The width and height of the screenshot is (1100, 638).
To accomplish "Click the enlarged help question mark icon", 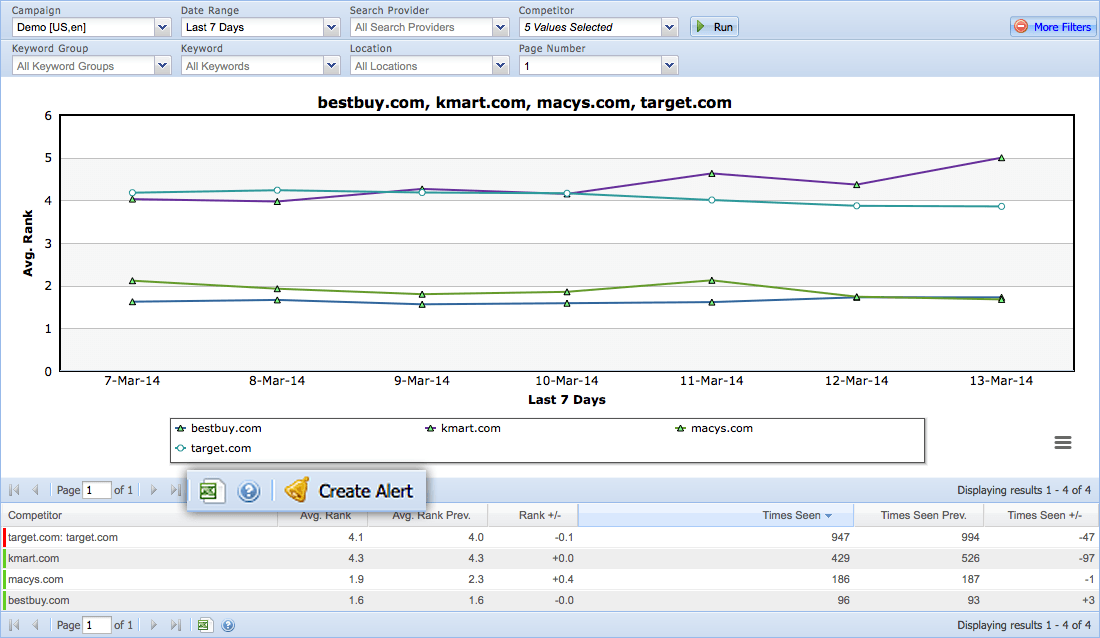I will [248, 491].
